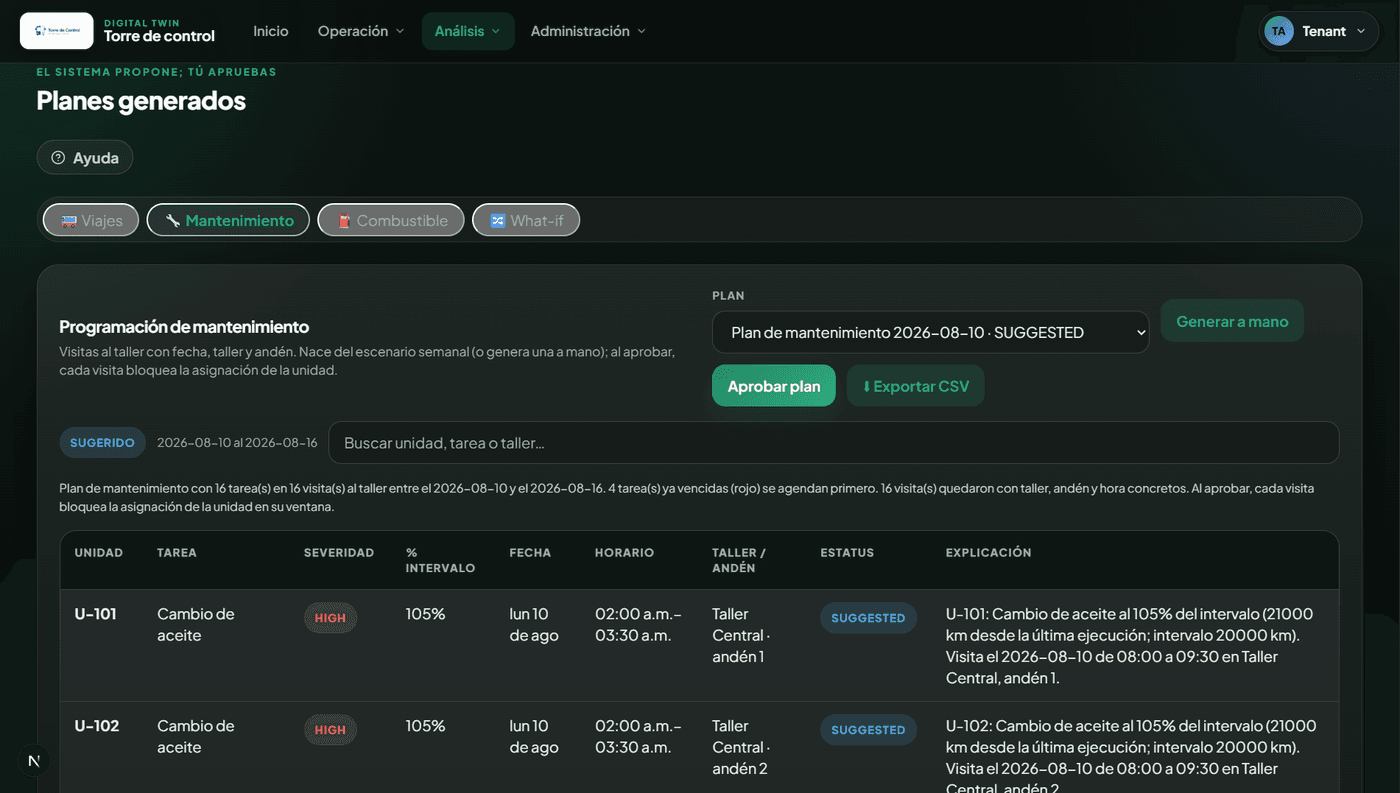Viewport: 1400px width, 793px height.
Task: Open the Plan selector combo box
Action: pyautogui.click(x=930, y=332)
